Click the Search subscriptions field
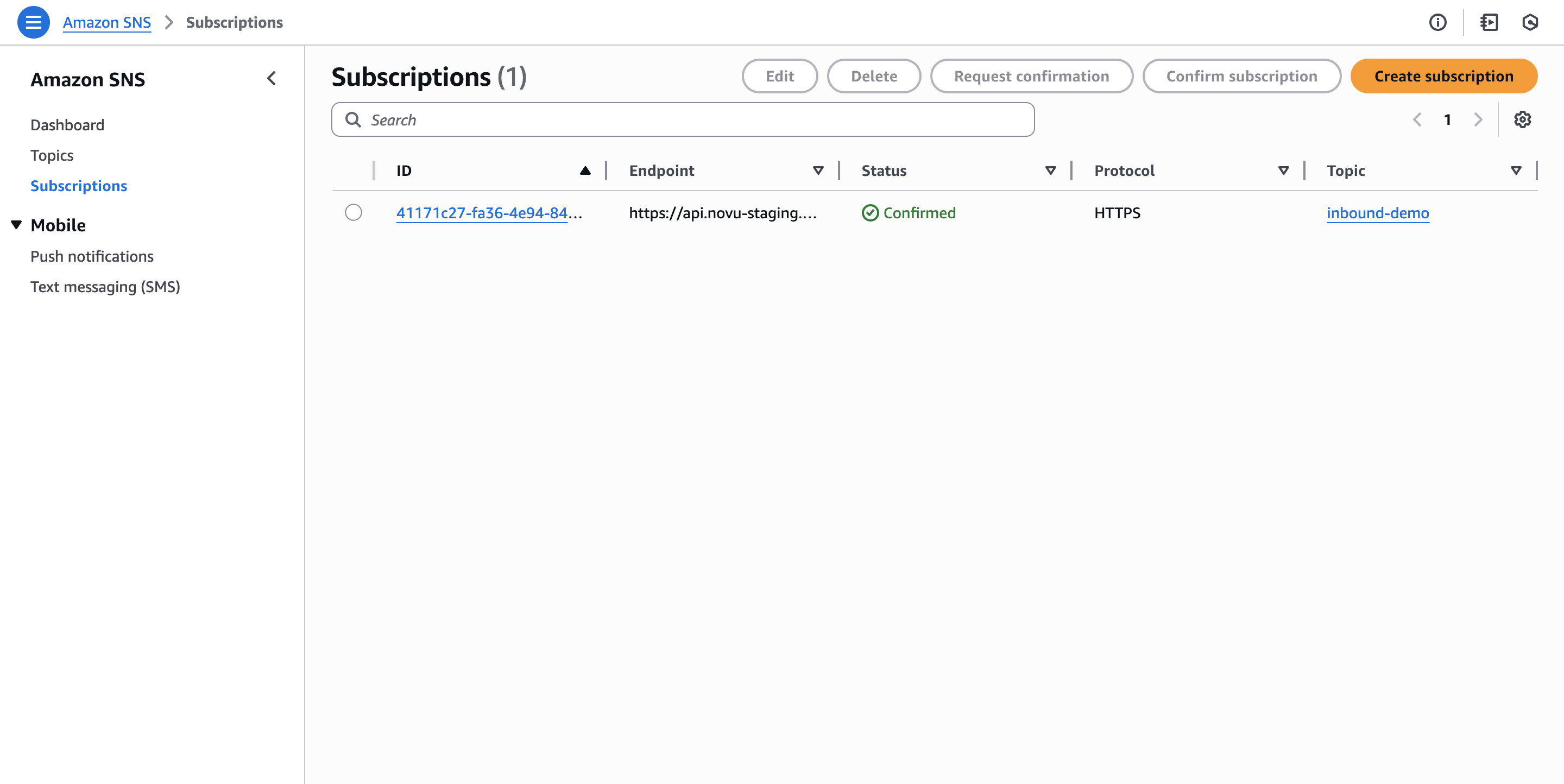This screenshot has width=1564, height=784. point(683,119)
